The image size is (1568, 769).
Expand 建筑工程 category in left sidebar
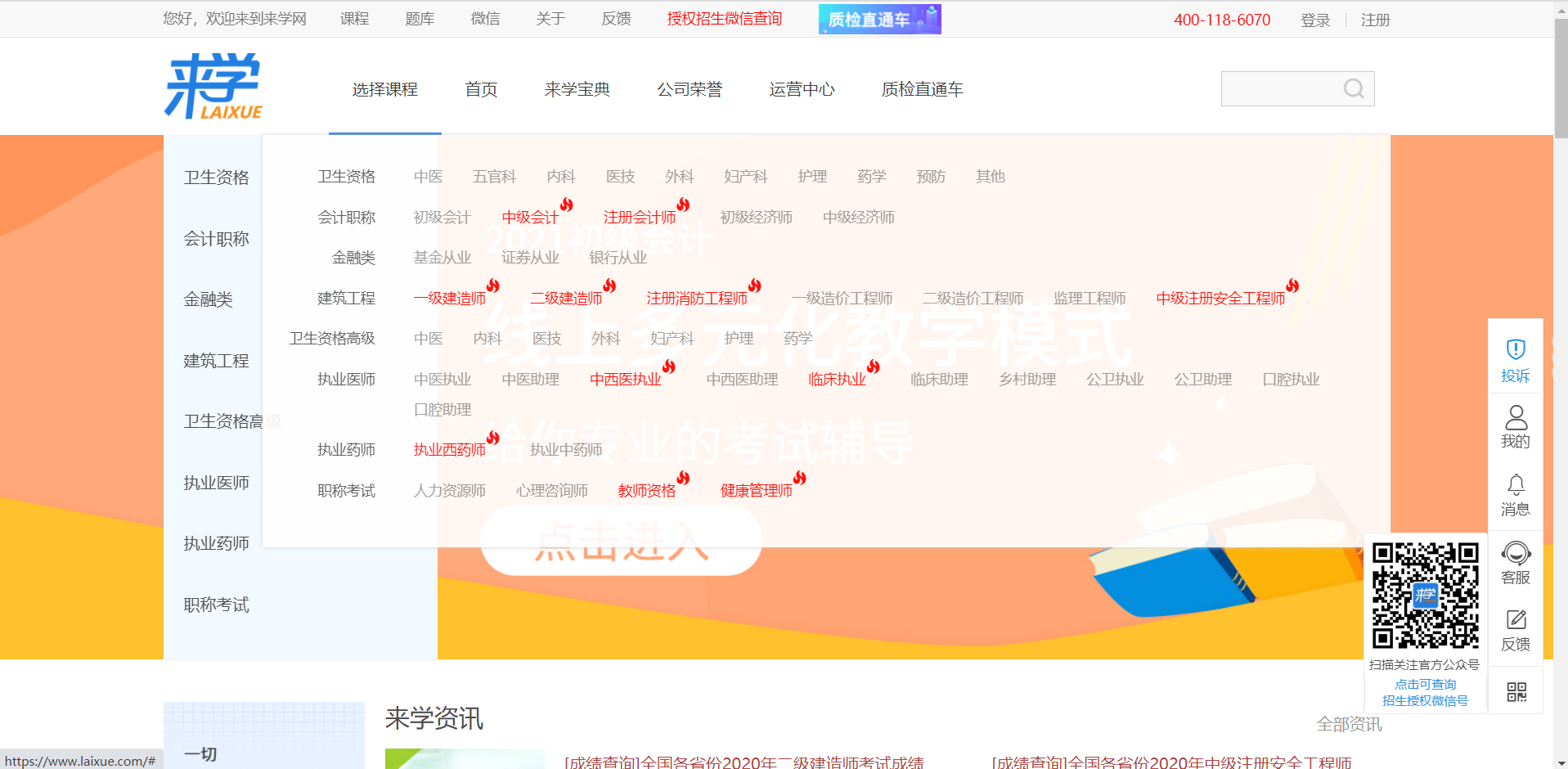pyautogui.click(x=216, y=361)
